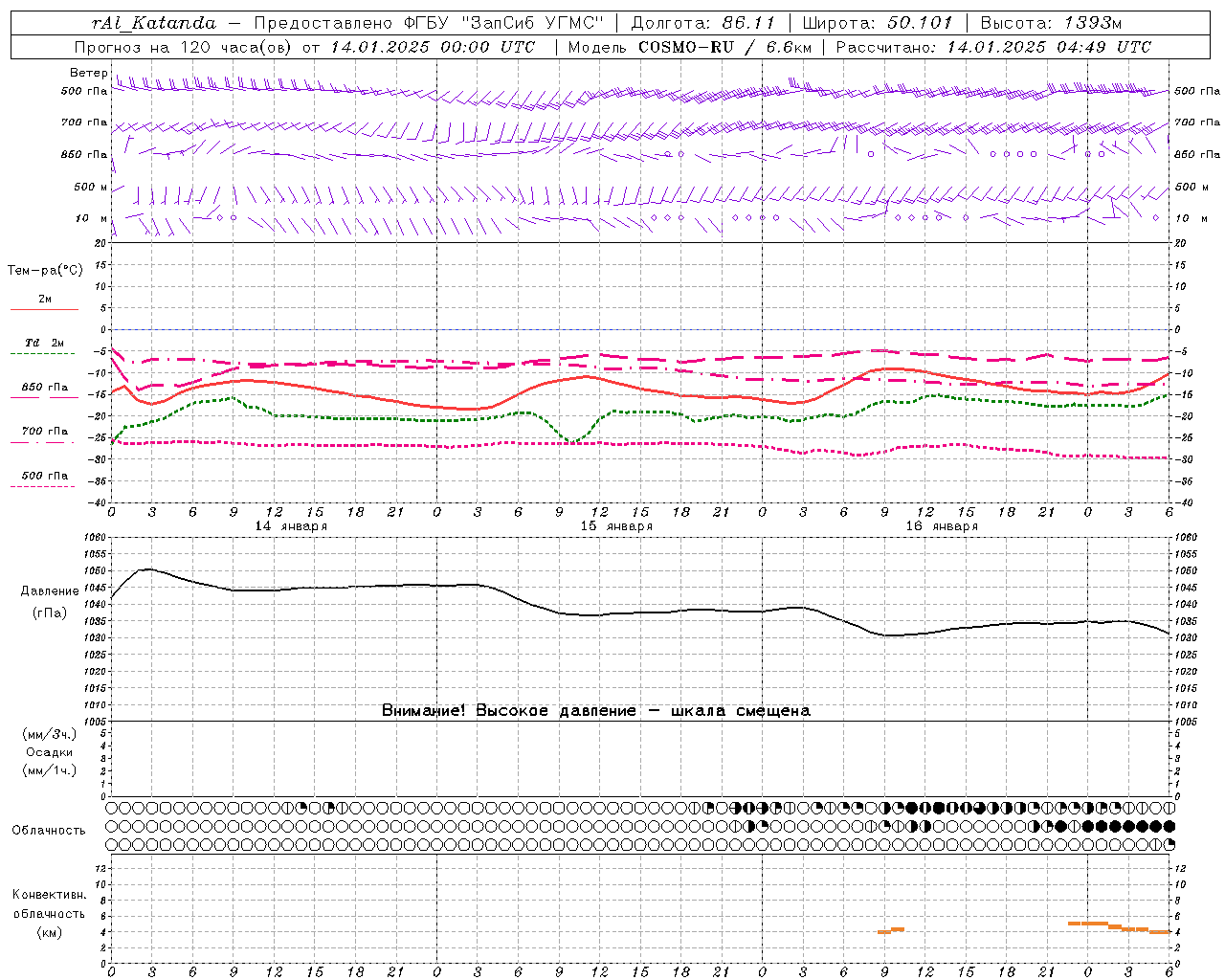This screenshot has height=980, width=1225.
Task: Click the (мм/3ч.) precipitation unit label
Action: click(x=50, y=734)
